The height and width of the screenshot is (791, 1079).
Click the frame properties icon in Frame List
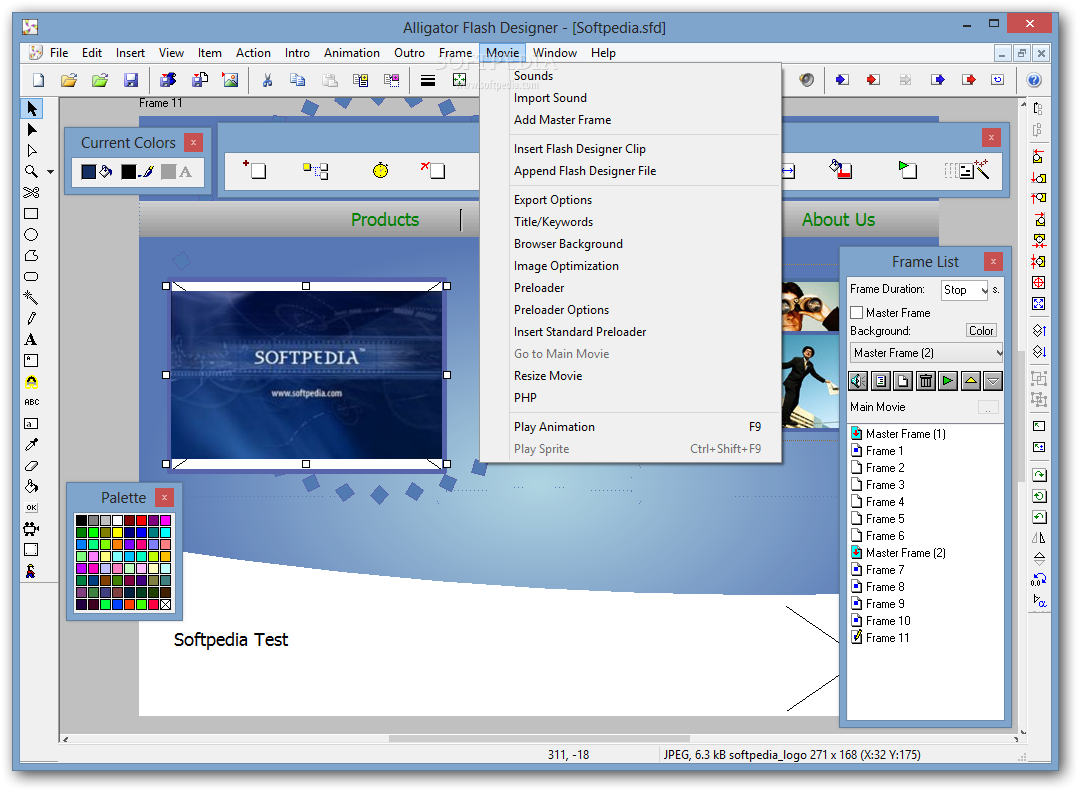point(881,381)
